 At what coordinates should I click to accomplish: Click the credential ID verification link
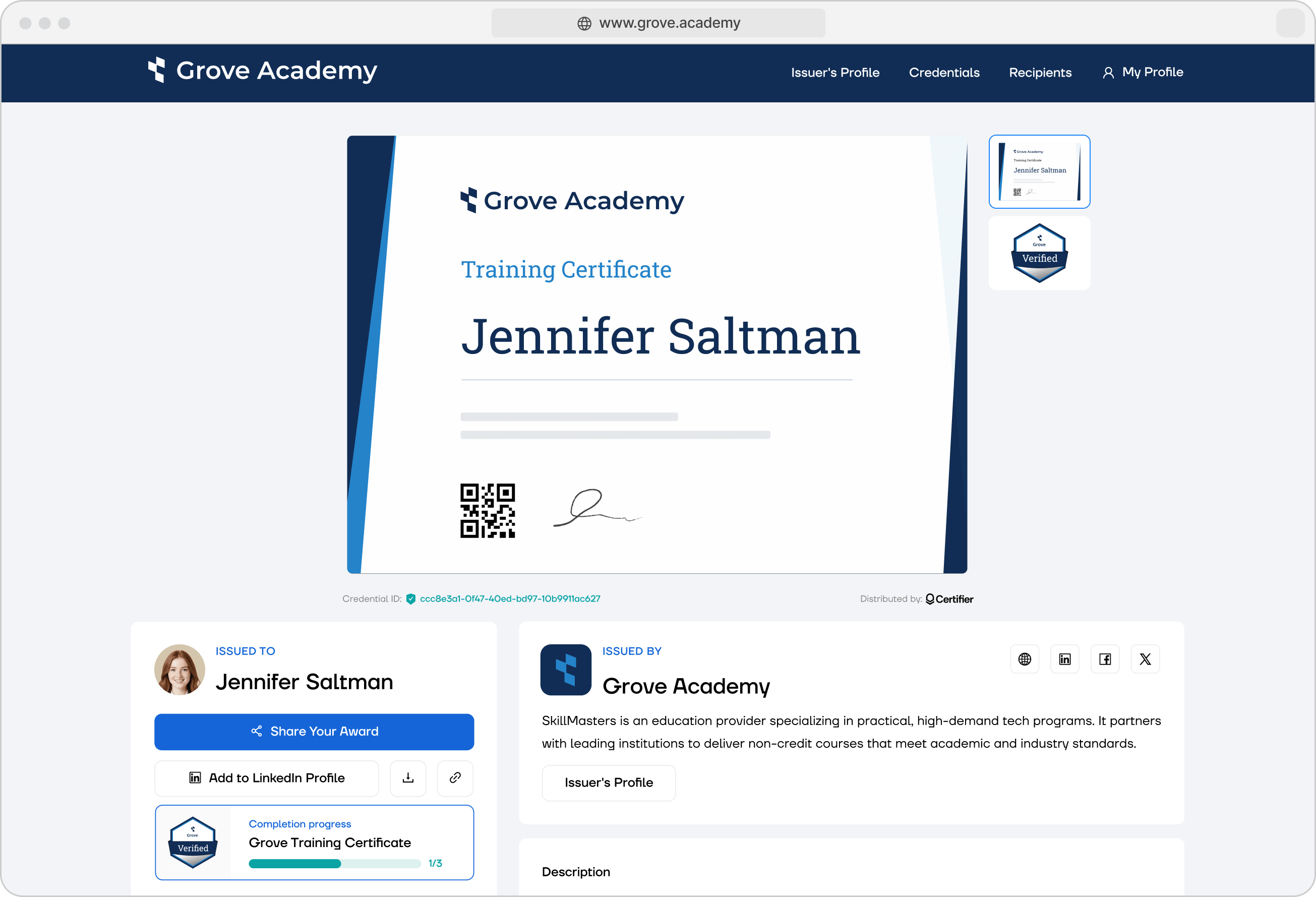point(510,599)
